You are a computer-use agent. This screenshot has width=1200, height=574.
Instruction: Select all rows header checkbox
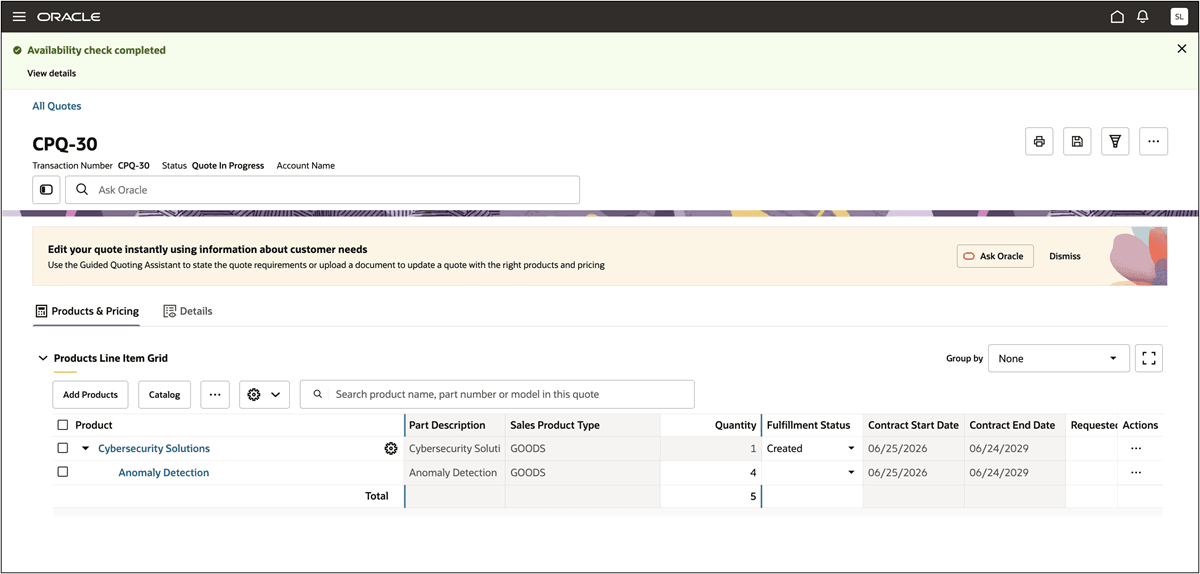(x=63, y=425)
